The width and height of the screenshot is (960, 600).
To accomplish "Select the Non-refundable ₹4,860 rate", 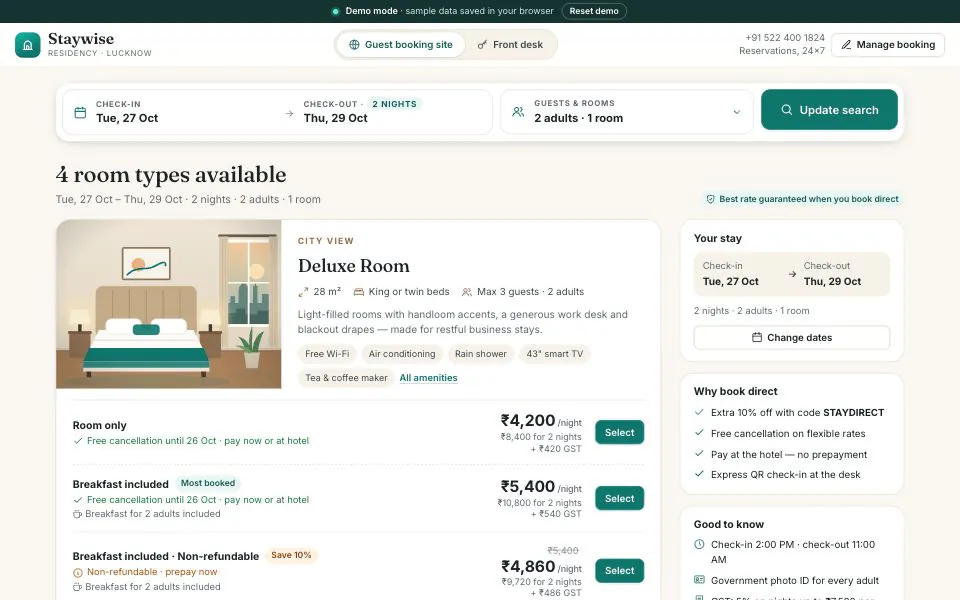I will coord(620,571).
